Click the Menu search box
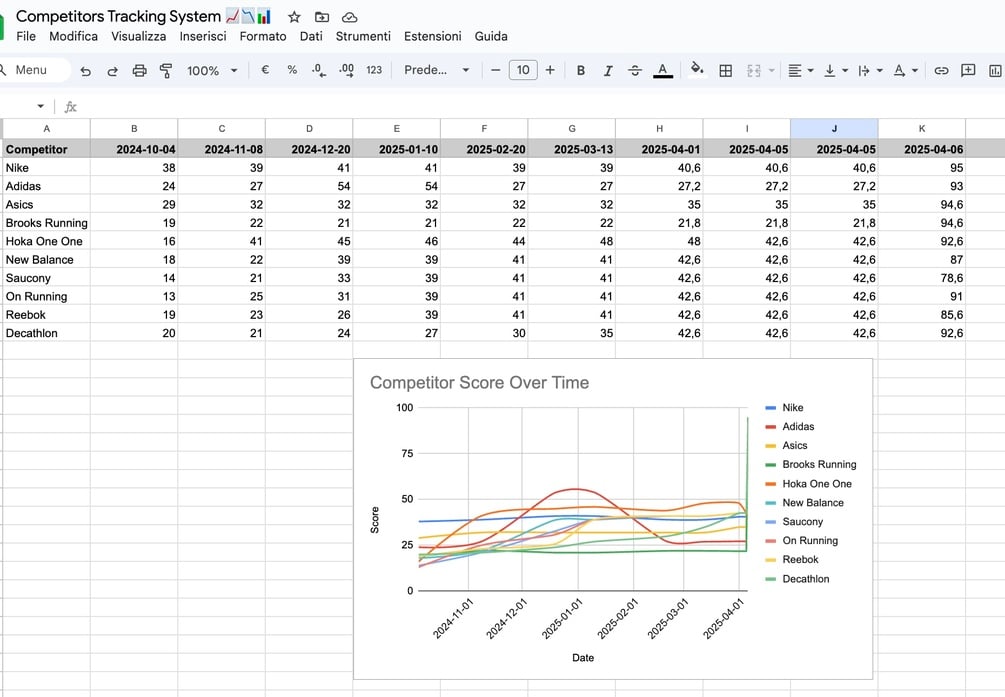This screenshot has height=697, width=1005. 34,70
